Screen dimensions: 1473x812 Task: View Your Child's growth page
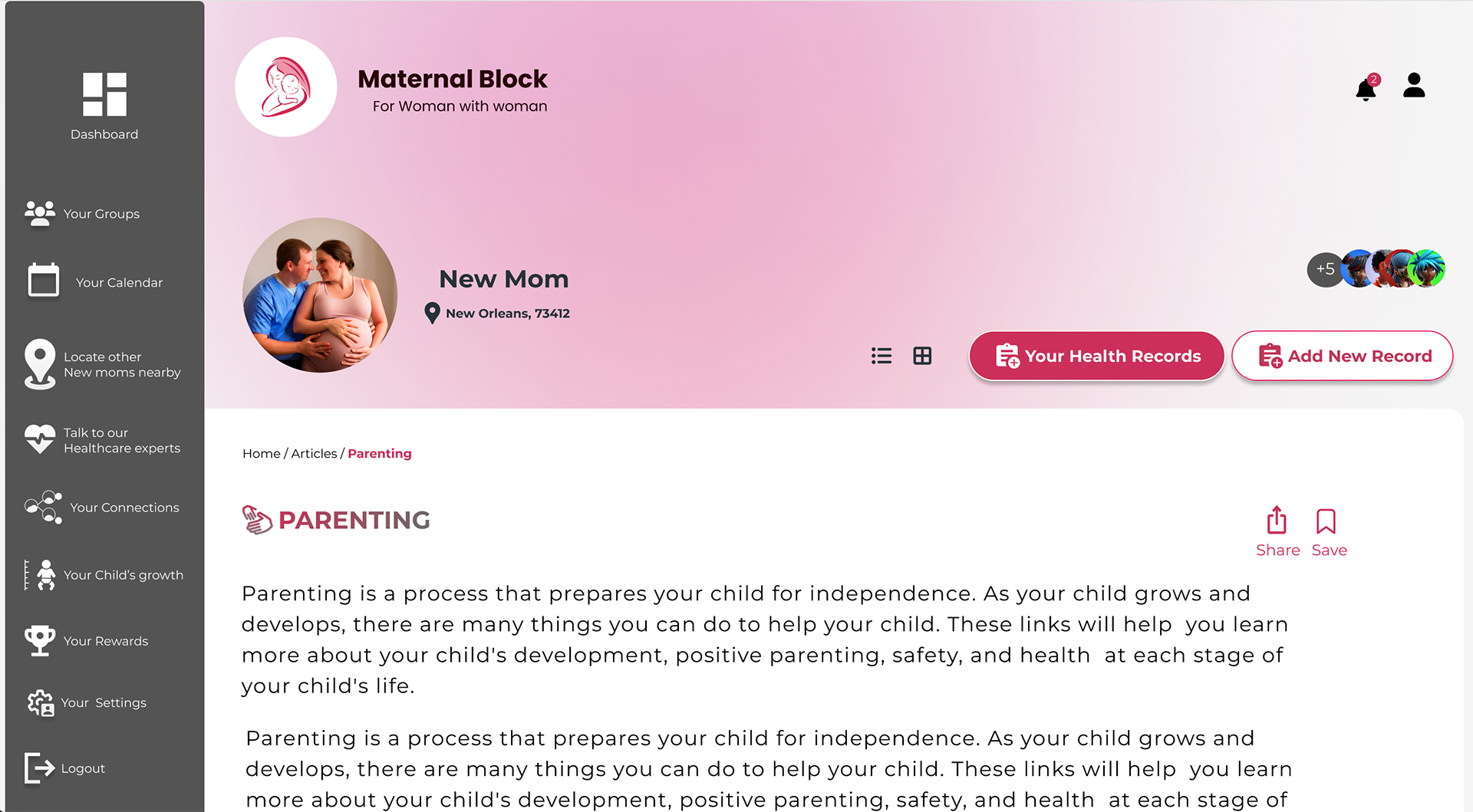[x=104, y=574]
